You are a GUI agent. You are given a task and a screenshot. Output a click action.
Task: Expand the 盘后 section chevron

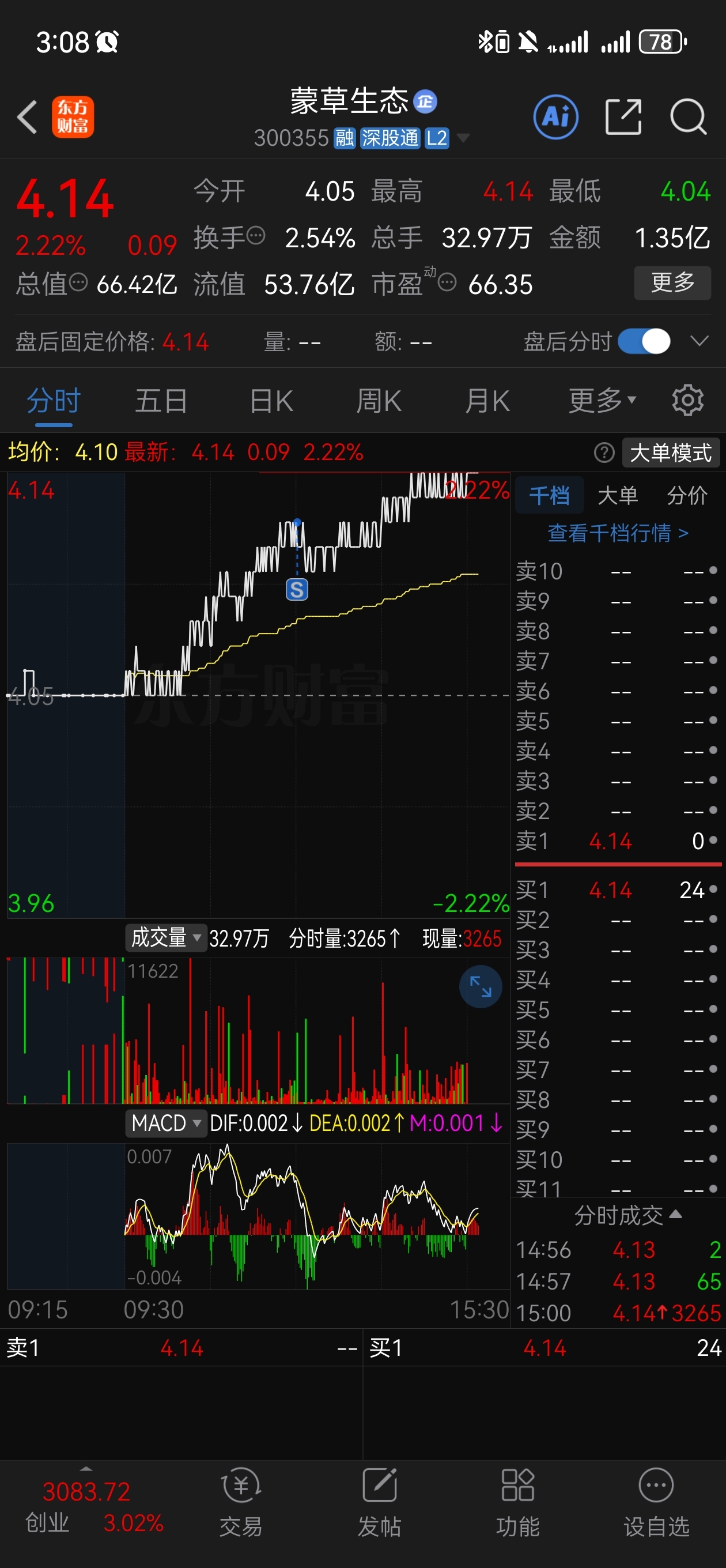point(700,340)
